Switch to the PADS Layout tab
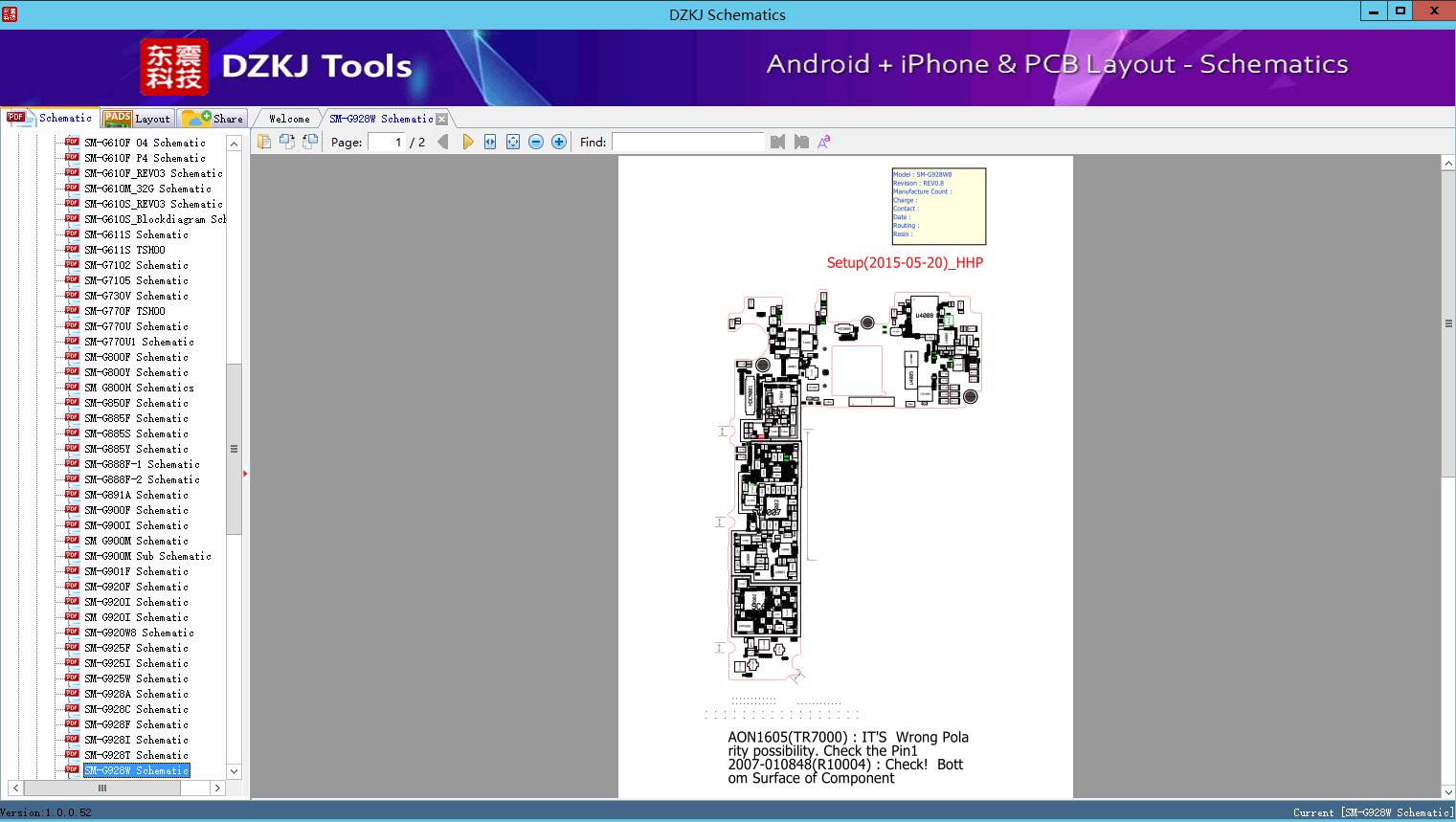The width and height of the screenshot is (1456, 822). [x=137, y=119]
